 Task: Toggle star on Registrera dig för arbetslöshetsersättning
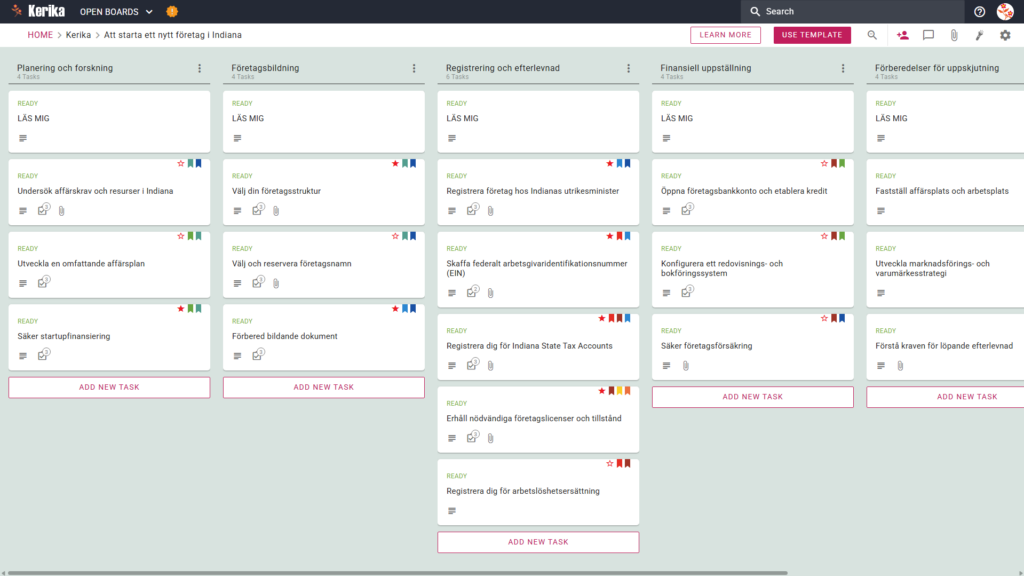610,463
